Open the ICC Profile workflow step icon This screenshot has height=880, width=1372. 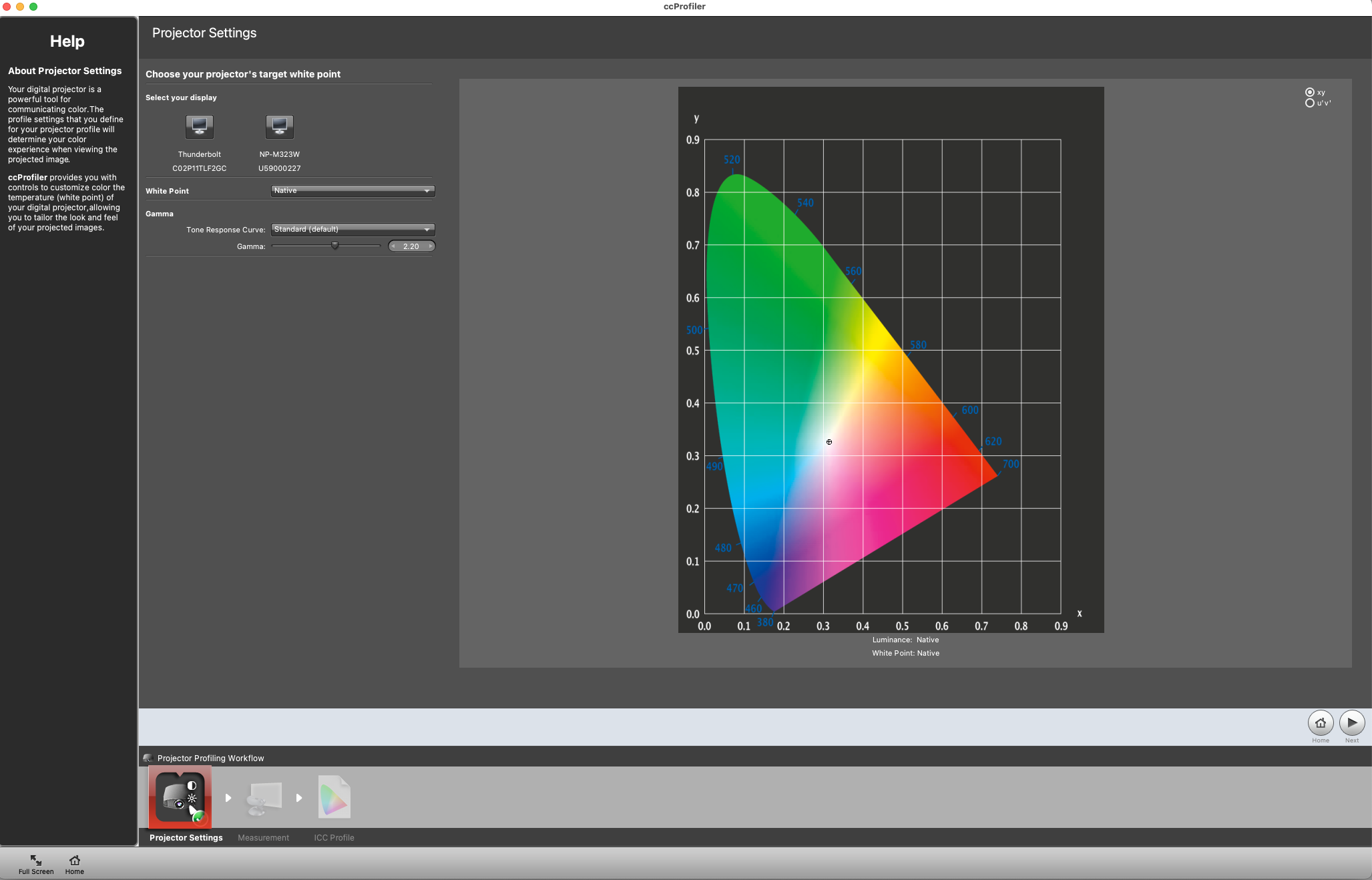(334, 797)
